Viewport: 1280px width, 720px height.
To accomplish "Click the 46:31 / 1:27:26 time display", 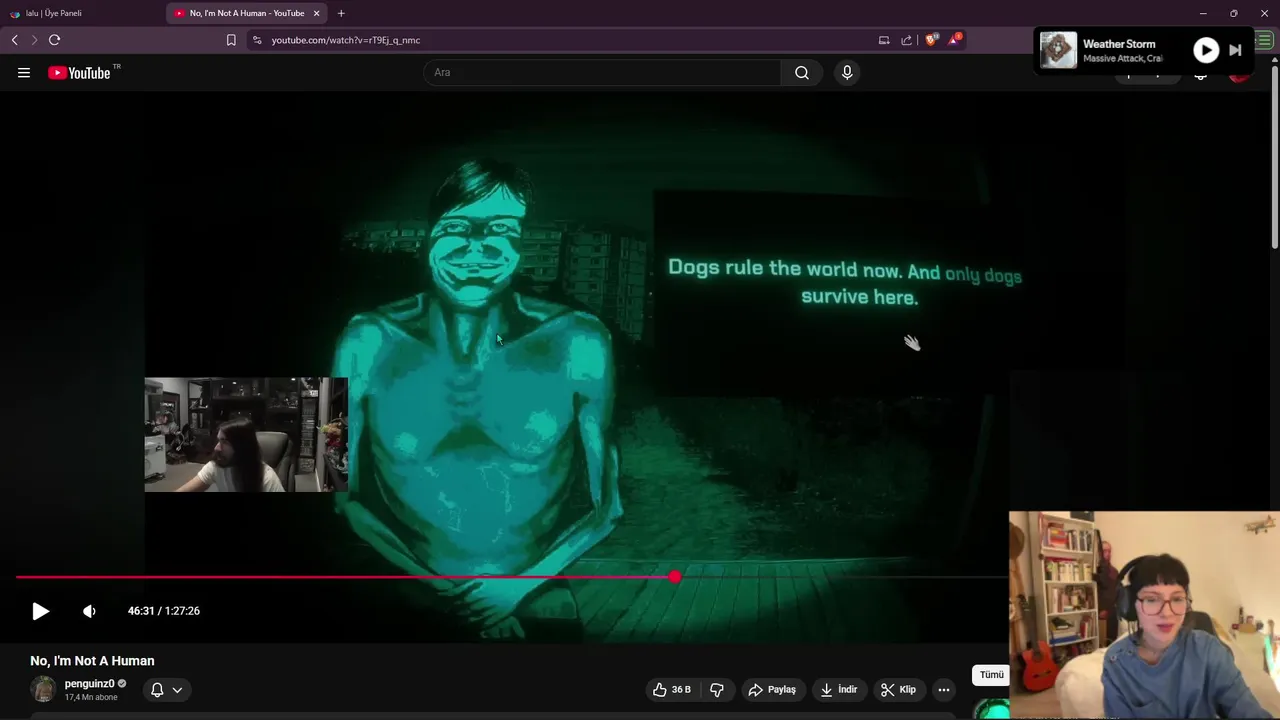I will tap(163, 611).
